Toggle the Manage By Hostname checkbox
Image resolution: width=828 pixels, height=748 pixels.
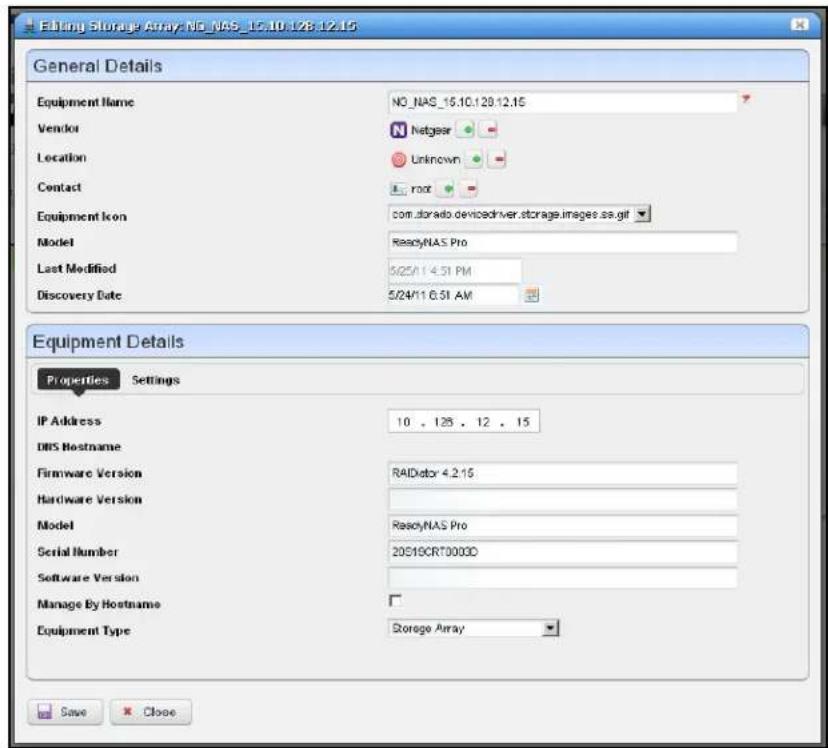[x=395, y=600]
